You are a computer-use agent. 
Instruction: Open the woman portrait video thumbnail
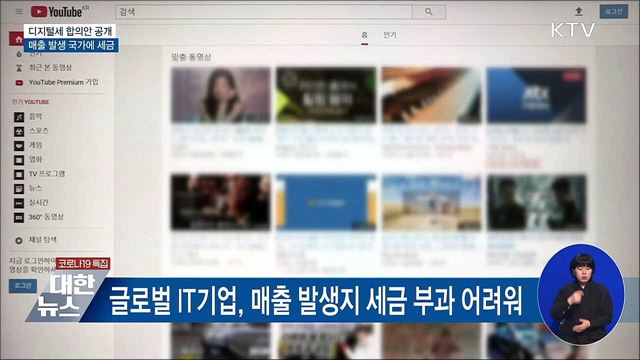(x=221, y=95)
